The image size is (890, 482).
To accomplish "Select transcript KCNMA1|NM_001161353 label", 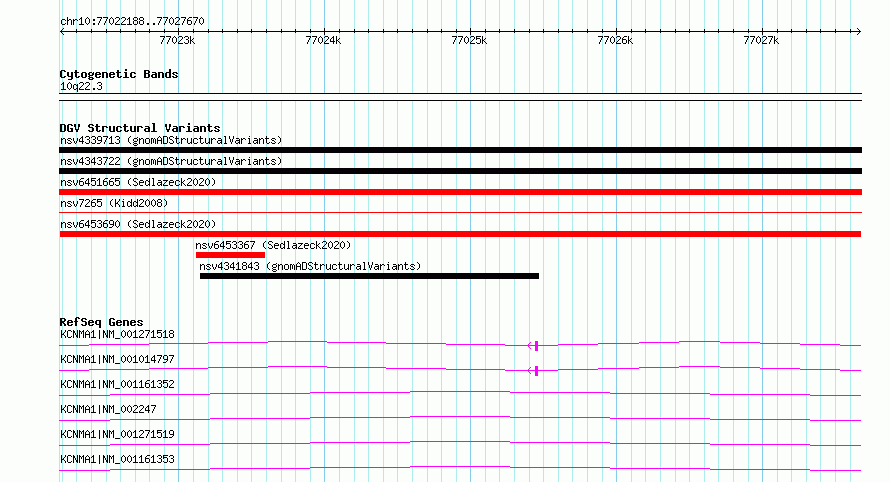I will [117, 459].
